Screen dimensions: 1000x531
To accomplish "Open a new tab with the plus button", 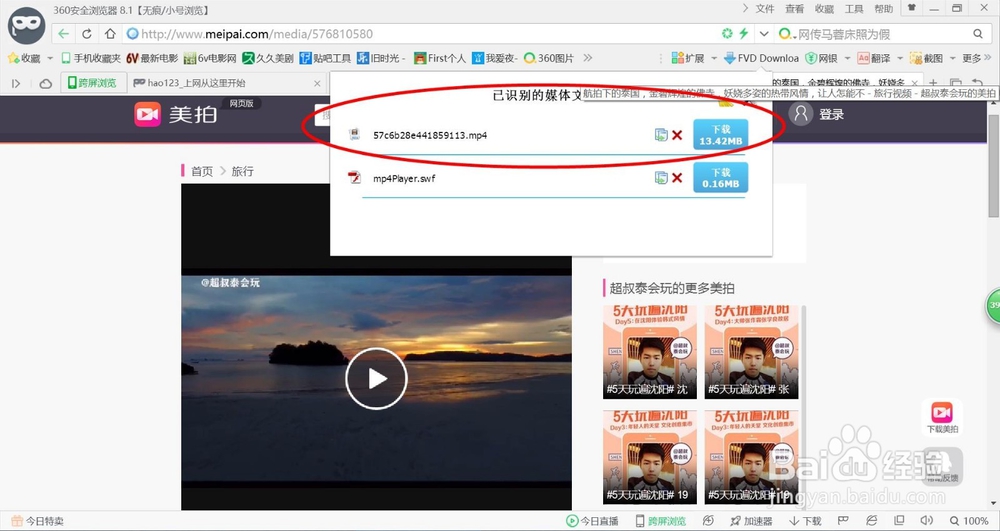I will point(932,83).
